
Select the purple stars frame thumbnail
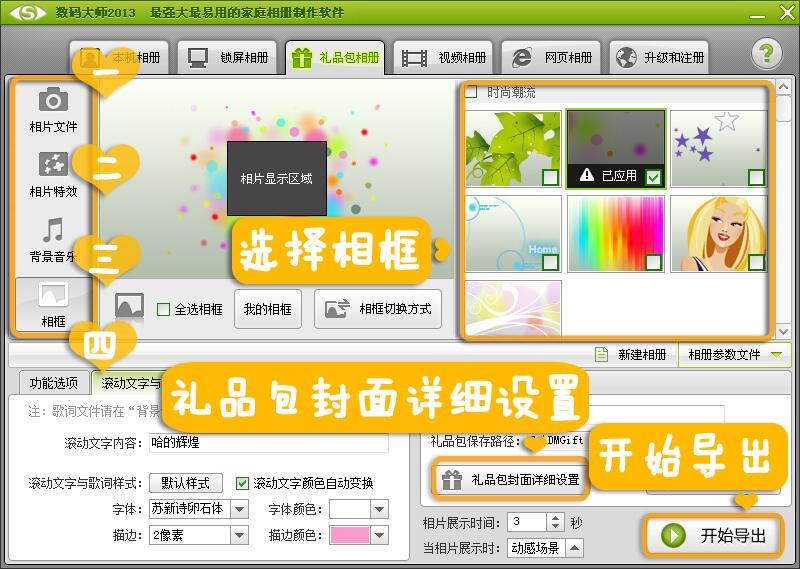point(719,149)
